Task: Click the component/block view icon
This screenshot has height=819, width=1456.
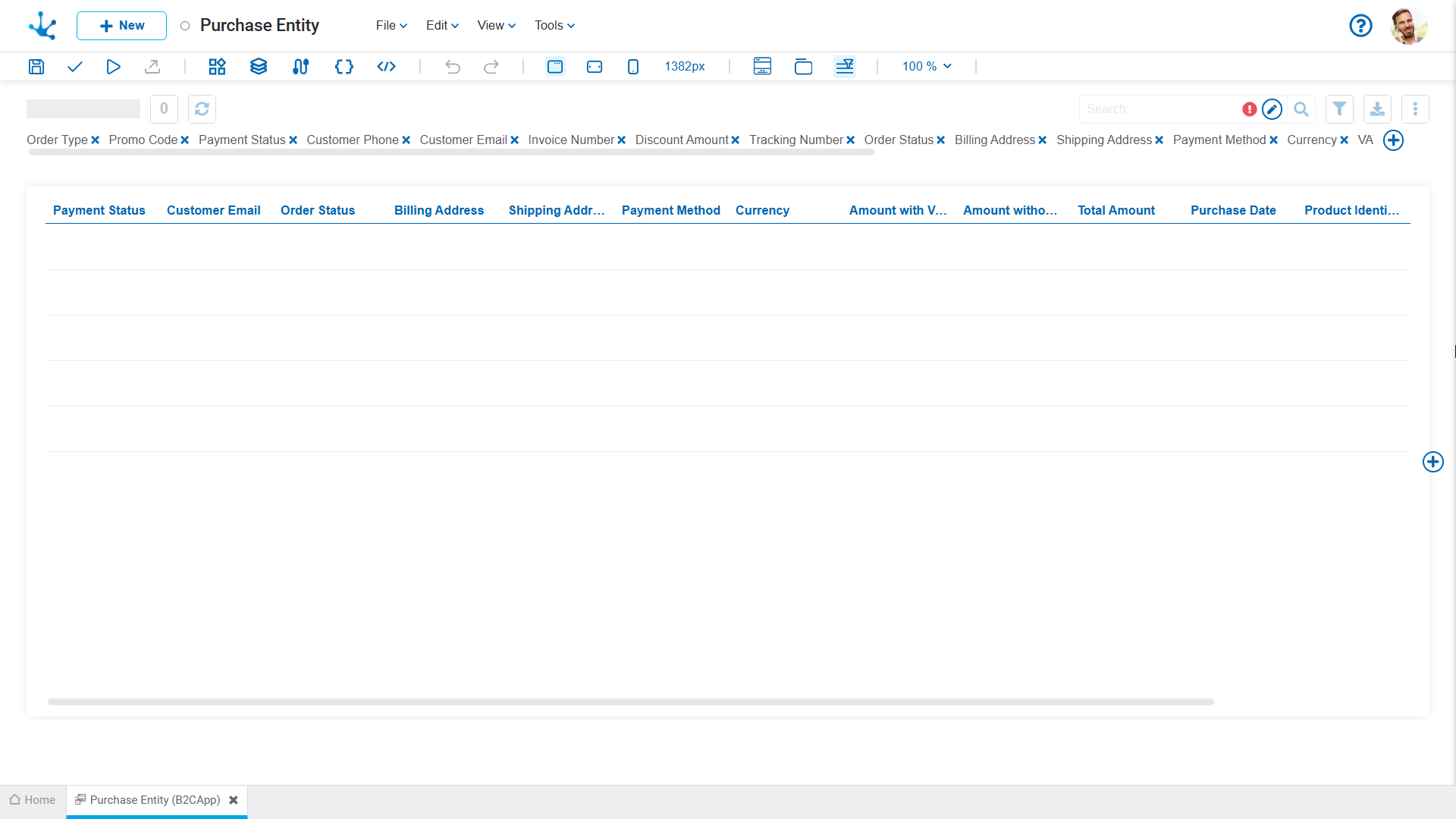Action: 215,66
